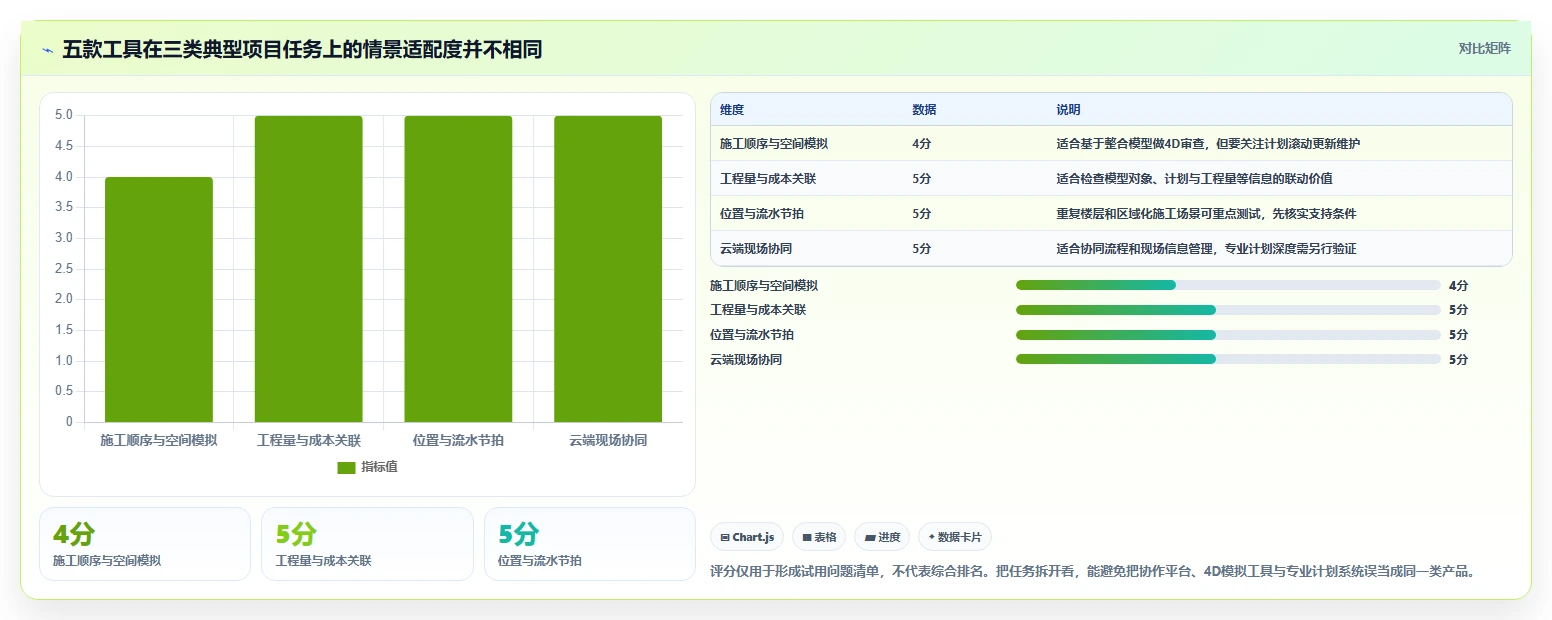1552x620 pixels.
Task: Click the lightning icon beside the title
Action: click(48, 49)
